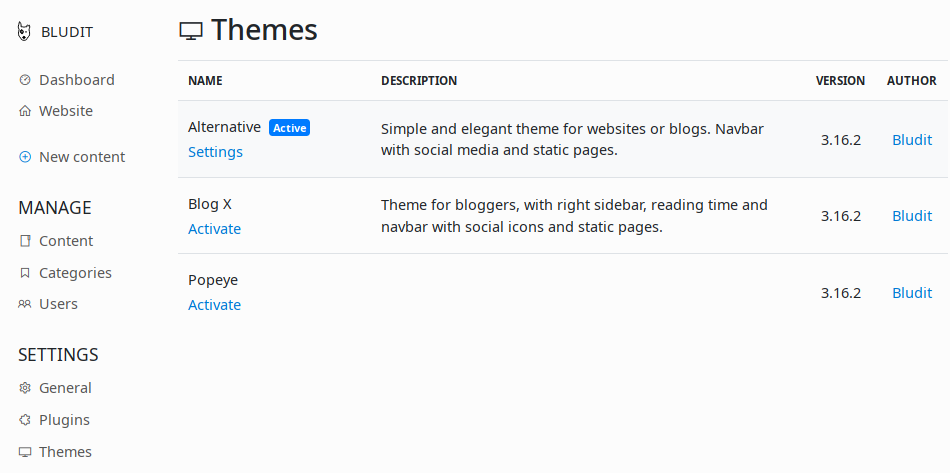Screen dimensions: 950x473
Task: Click the Themes monitor icon in sidebar
Action: (25, 452)
